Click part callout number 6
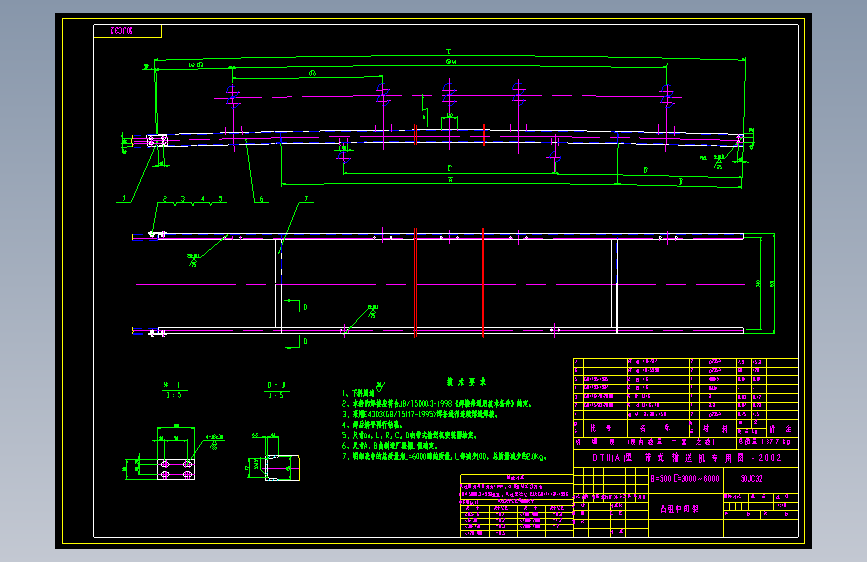Image resolution: width=867 pixels, height=562 pixels. tap(261, 199)
